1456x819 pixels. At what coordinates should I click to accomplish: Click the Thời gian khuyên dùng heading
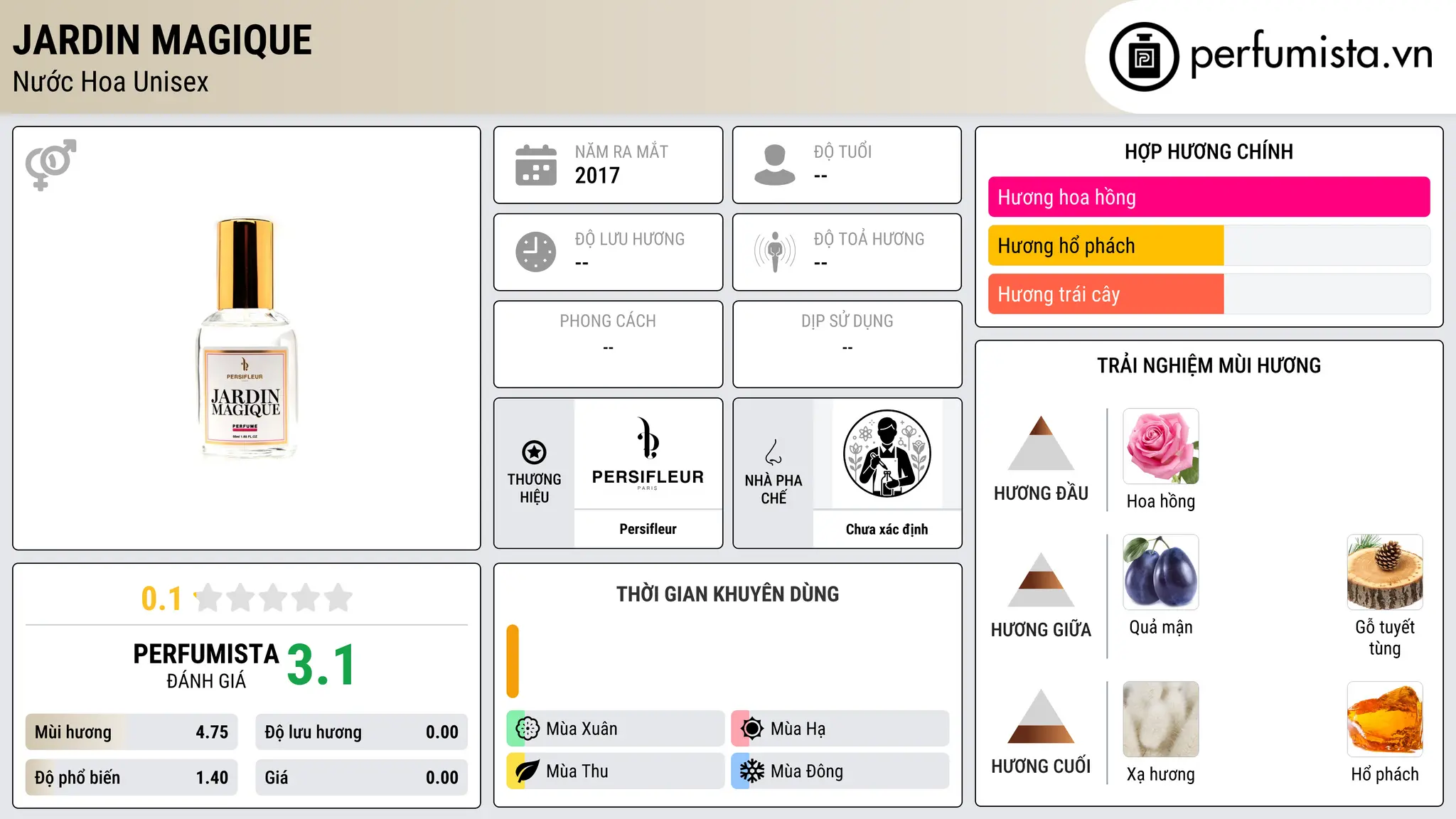point(727,594)
